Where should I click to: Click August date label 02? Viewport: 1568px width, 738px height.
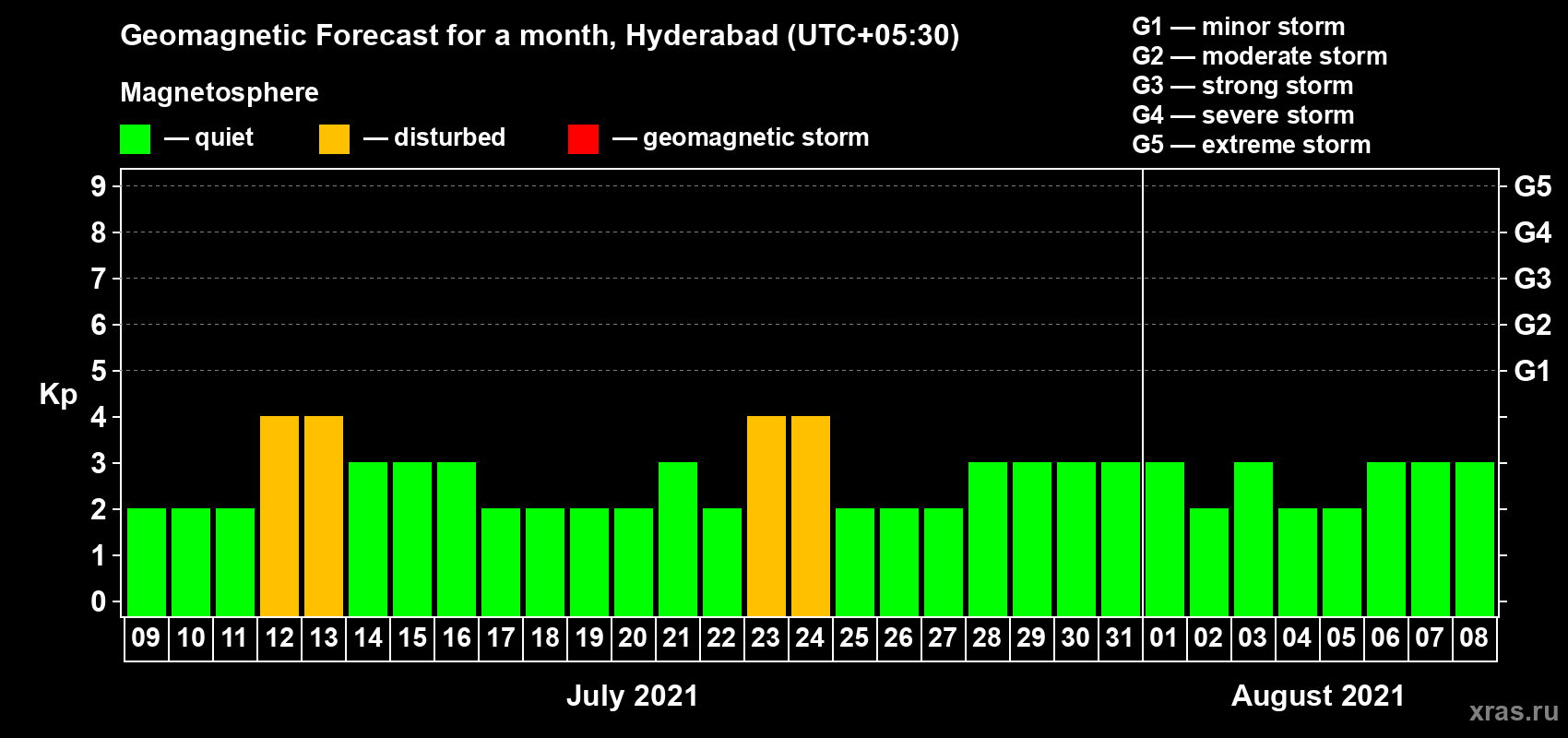click(x=1208, y=637)
